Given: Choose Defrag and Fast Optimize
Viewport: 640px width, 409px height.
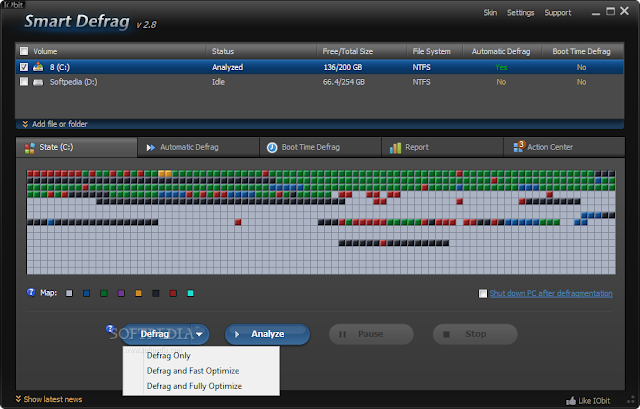Looking at the screenshot, I should pyautogui.click(x=193, y=371).
